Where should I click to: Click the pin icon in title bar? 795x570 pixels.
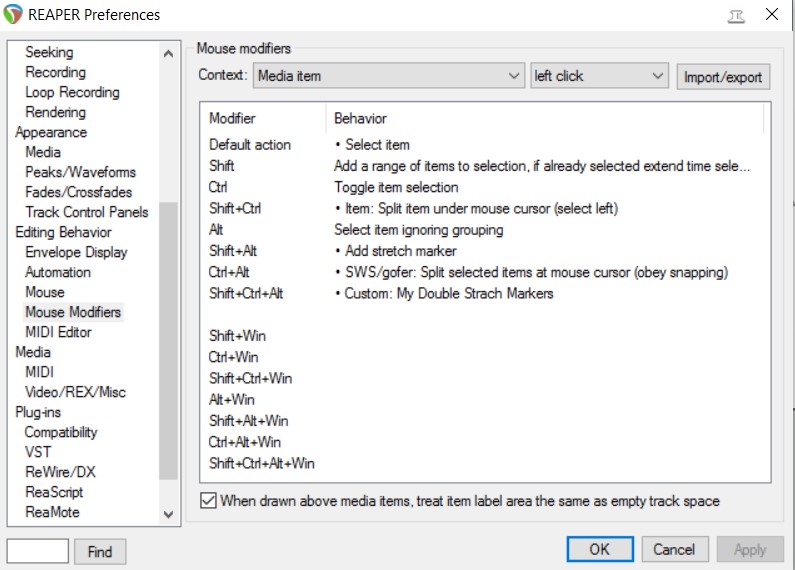(x=738, y=15)
